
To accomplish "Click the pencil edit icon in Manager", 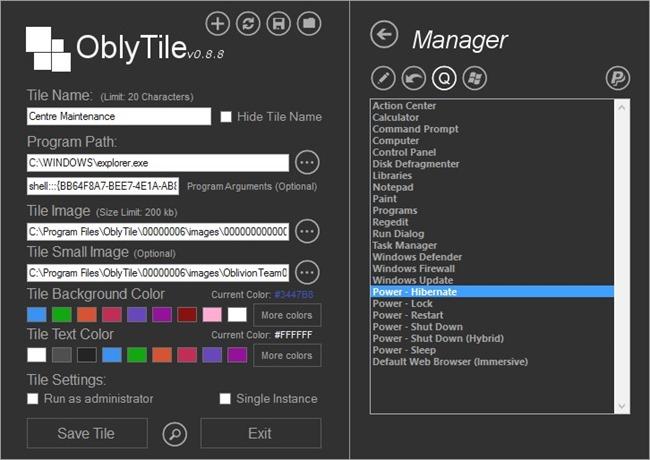I will coord(383,78).
